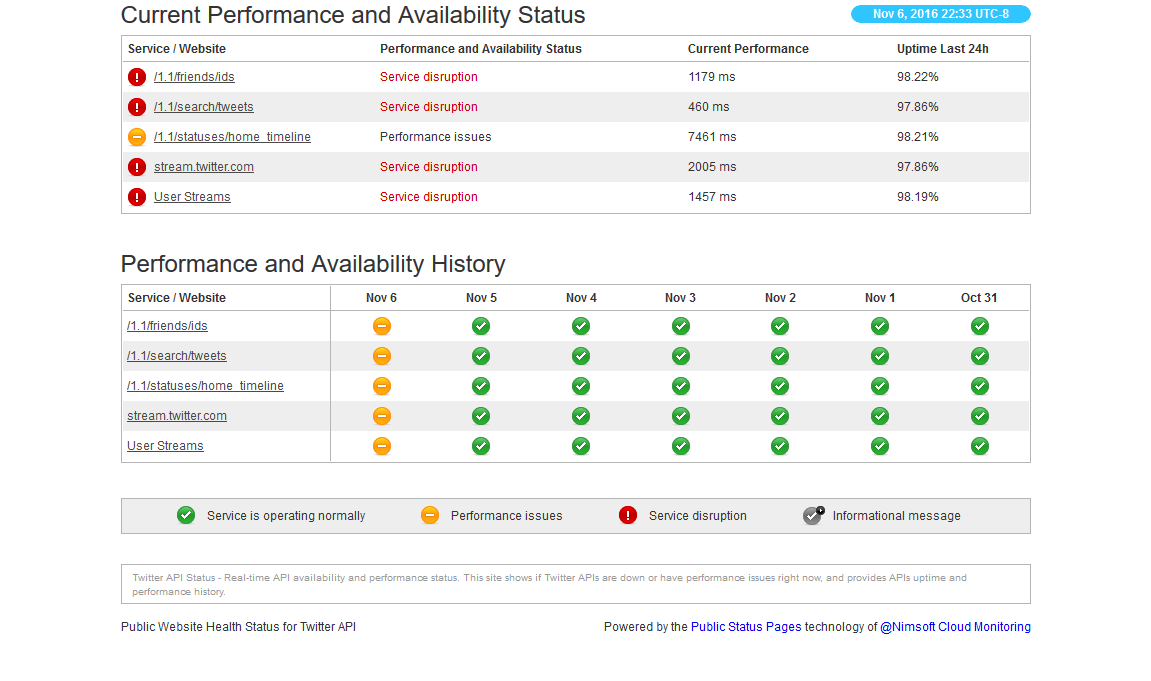Click the Current Performance column header
The height and width of the screenshot is (681, 1151).
(x=748, y=49)
